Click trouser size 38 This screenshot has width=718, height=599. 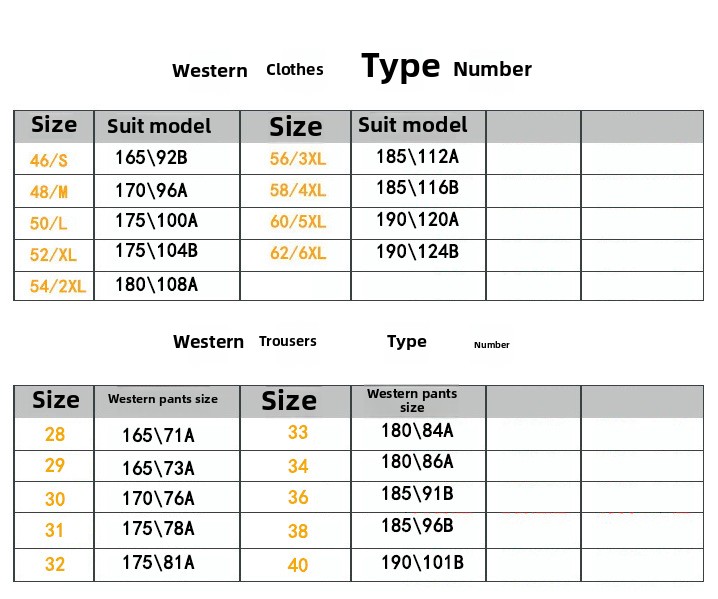click(298, 531)
